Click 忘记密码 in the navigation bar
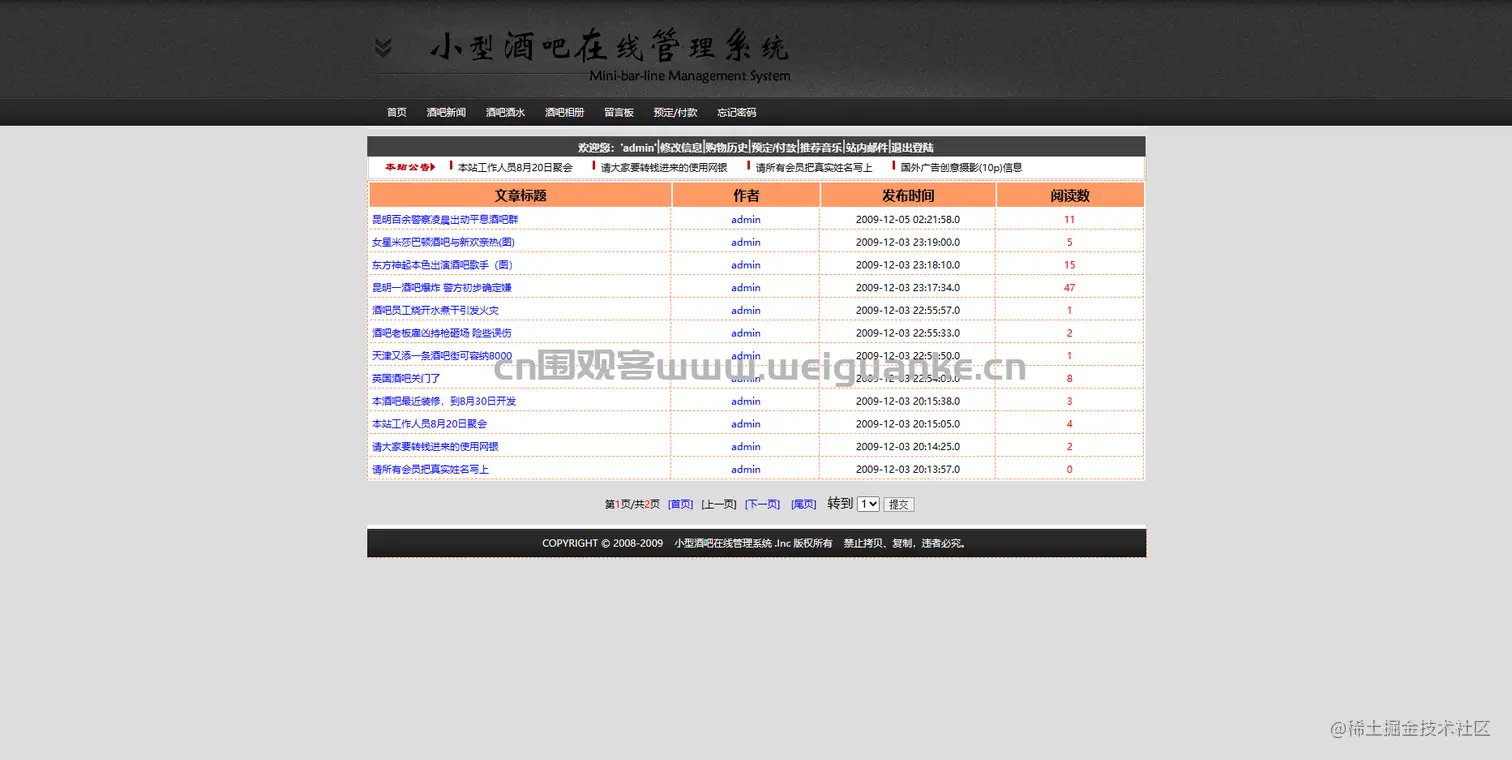 click(x=736, y=112)
